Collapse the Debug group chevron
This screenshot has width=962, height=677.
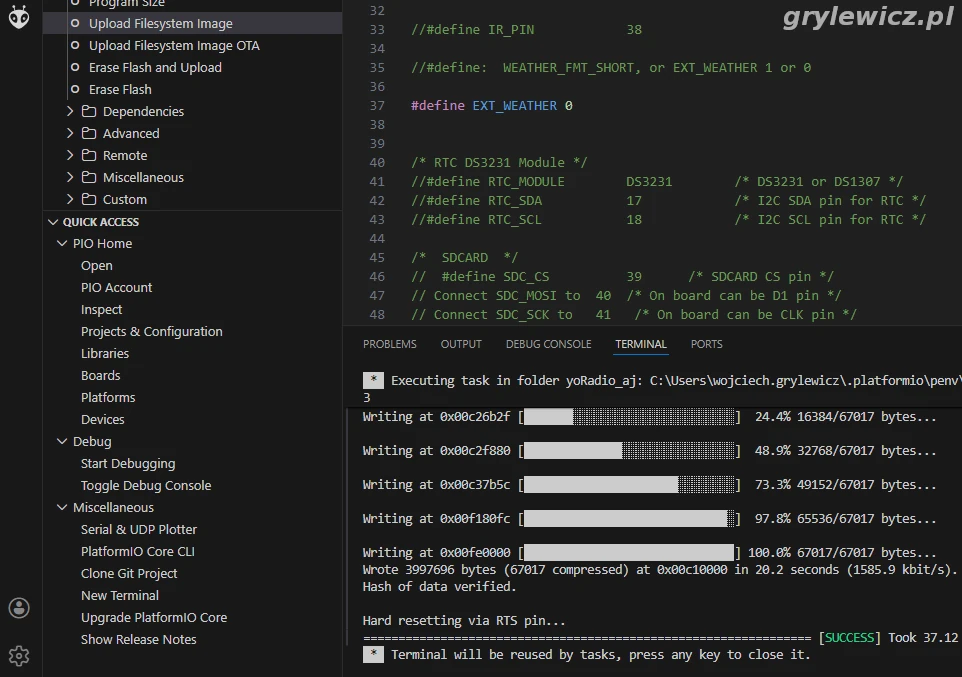click(62, 441)
